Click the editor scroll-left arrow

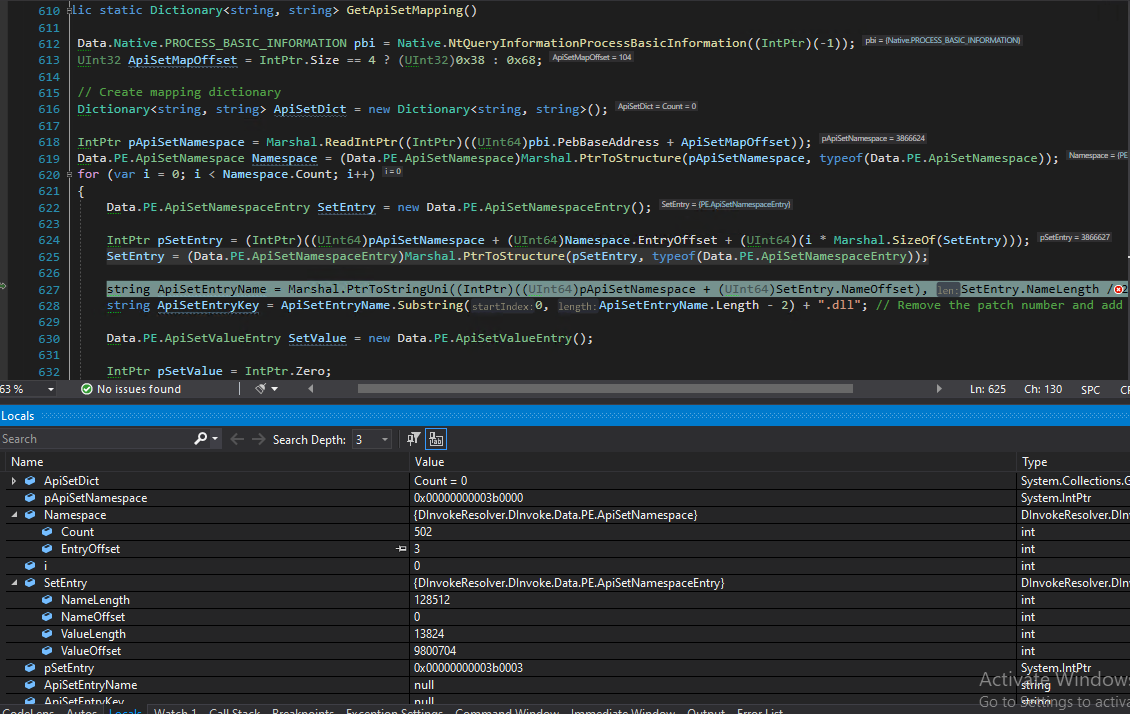coord(311,388)
